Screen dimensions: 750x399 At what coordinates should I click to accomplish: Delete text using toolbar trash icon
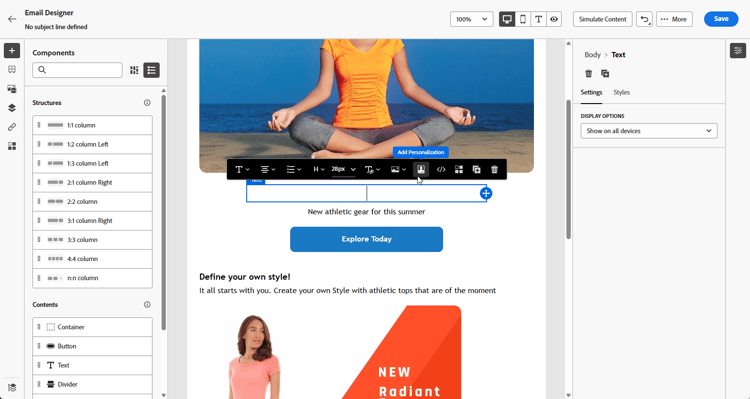pyautogui.click(x=495, y=169)
